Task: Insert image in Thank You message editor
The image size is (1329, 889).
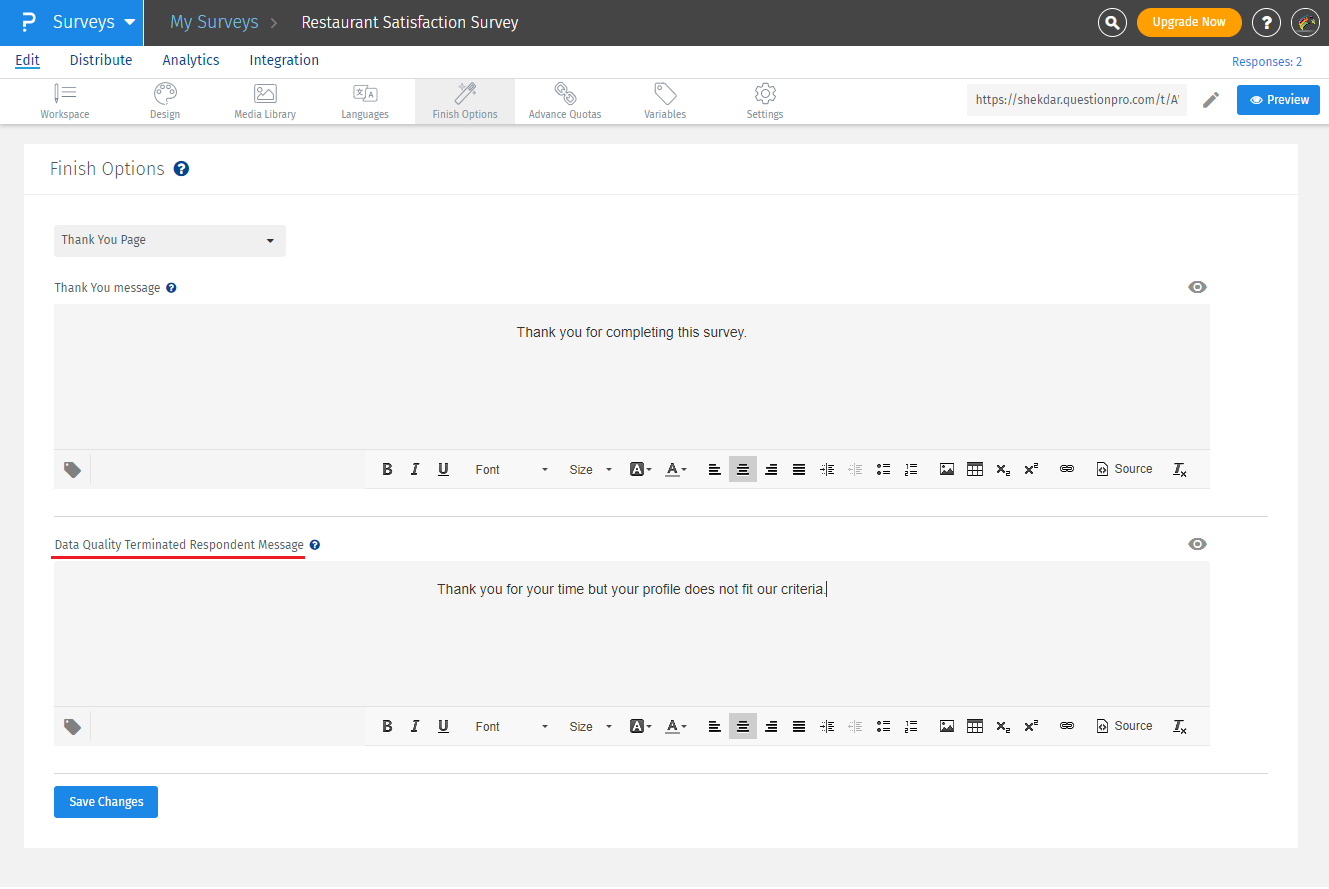Action: [947, 469]
